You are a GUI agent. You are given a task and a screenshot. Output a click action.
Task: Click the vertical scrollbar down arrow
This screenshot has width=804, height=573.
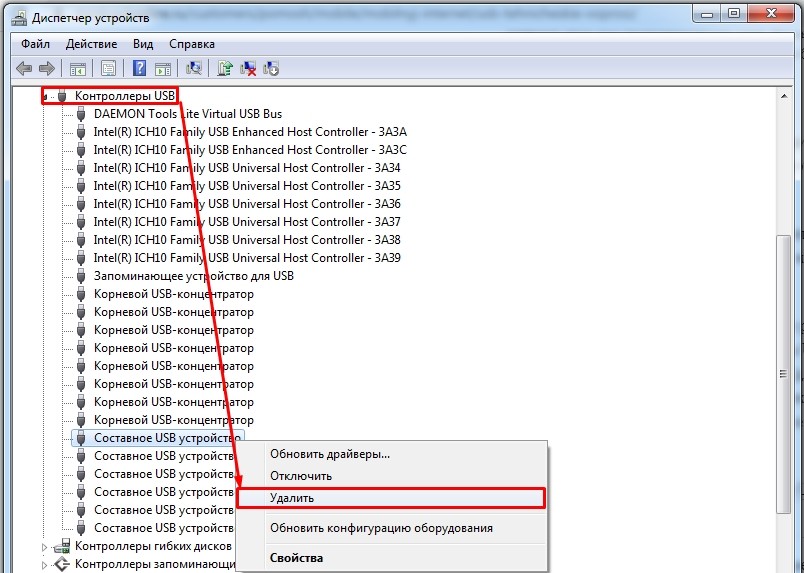pyautogui.click(x=785, y=565)
